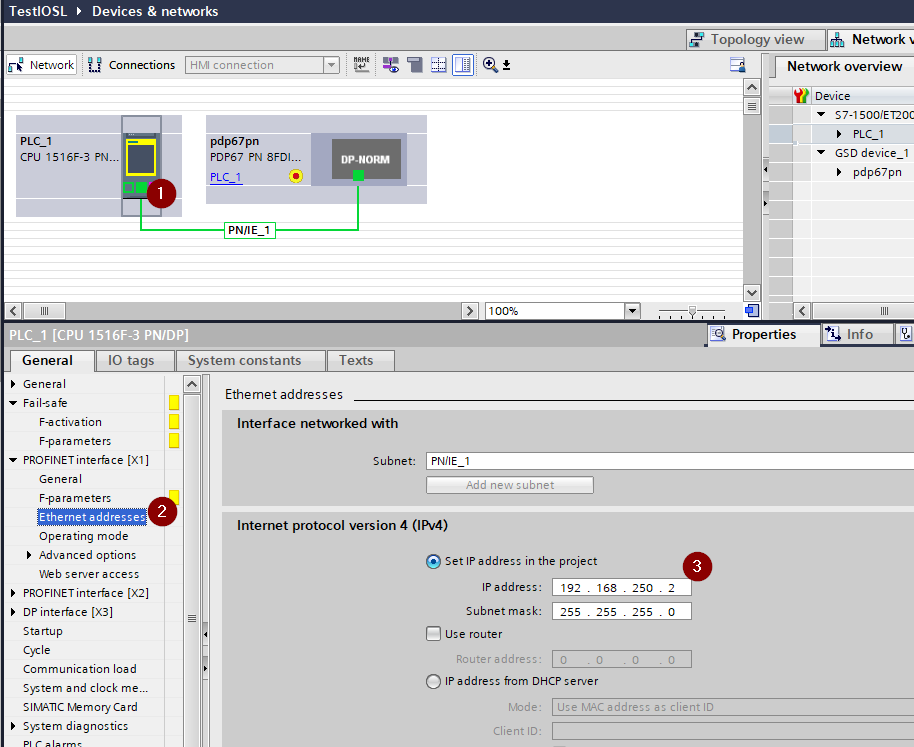Expand pdp67pn row in Network overview
The width and height of the screenshot is (914, 747).
[x=839, y=172]
